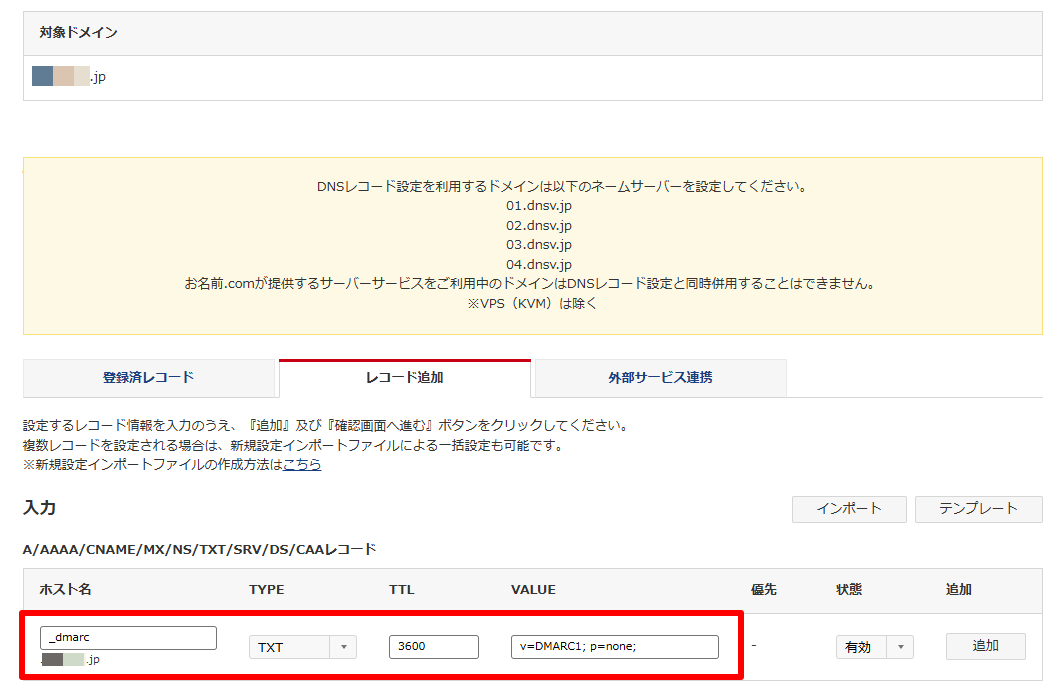Click the 01.dnsv.jp name server text
The image size is (1054, 689).
point(539,206)
